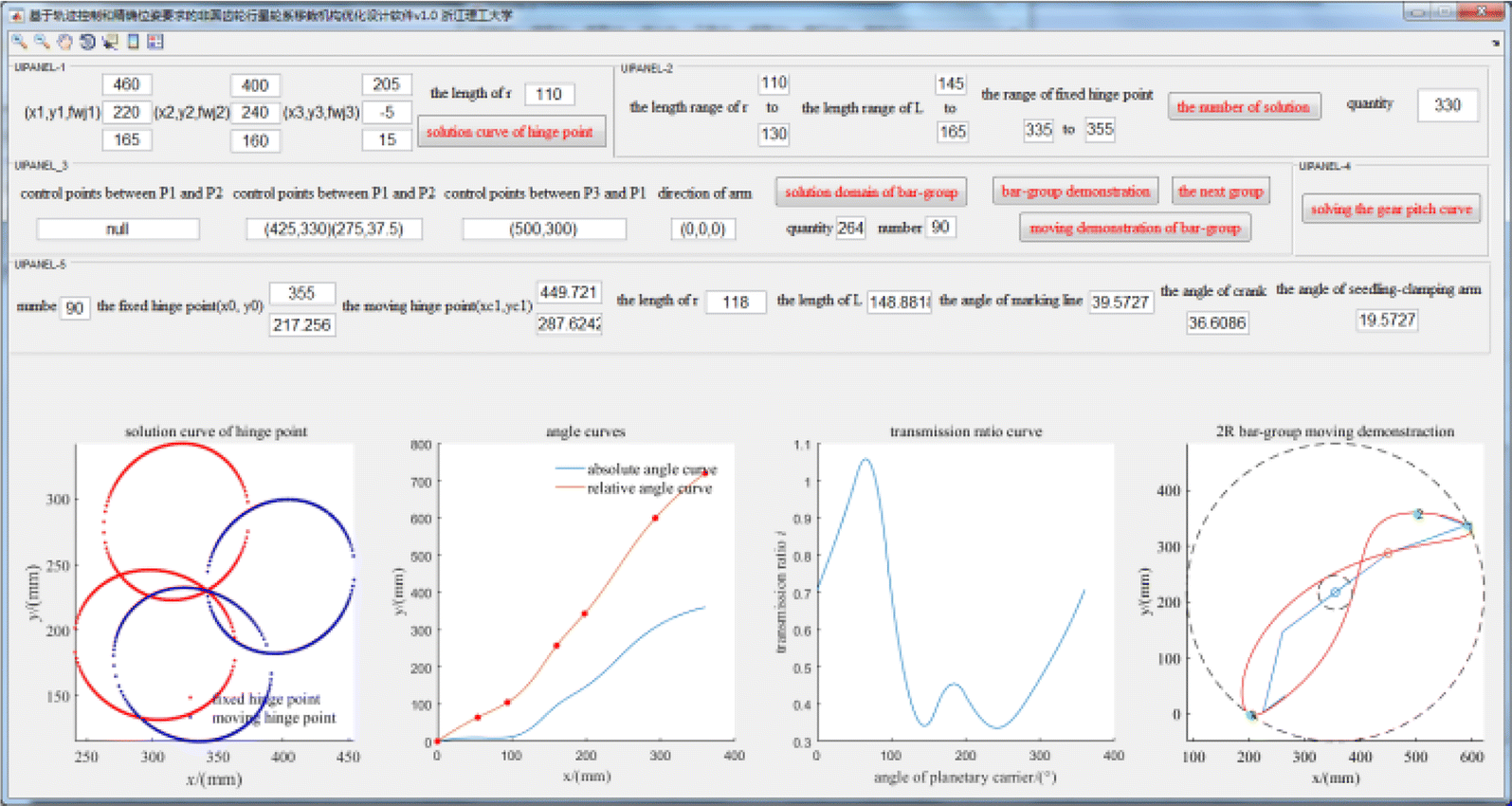Screen dimensions: 1512x806
Task: Start 'moving demonstration of bar-group'
Action: [x=1136, y=228]
